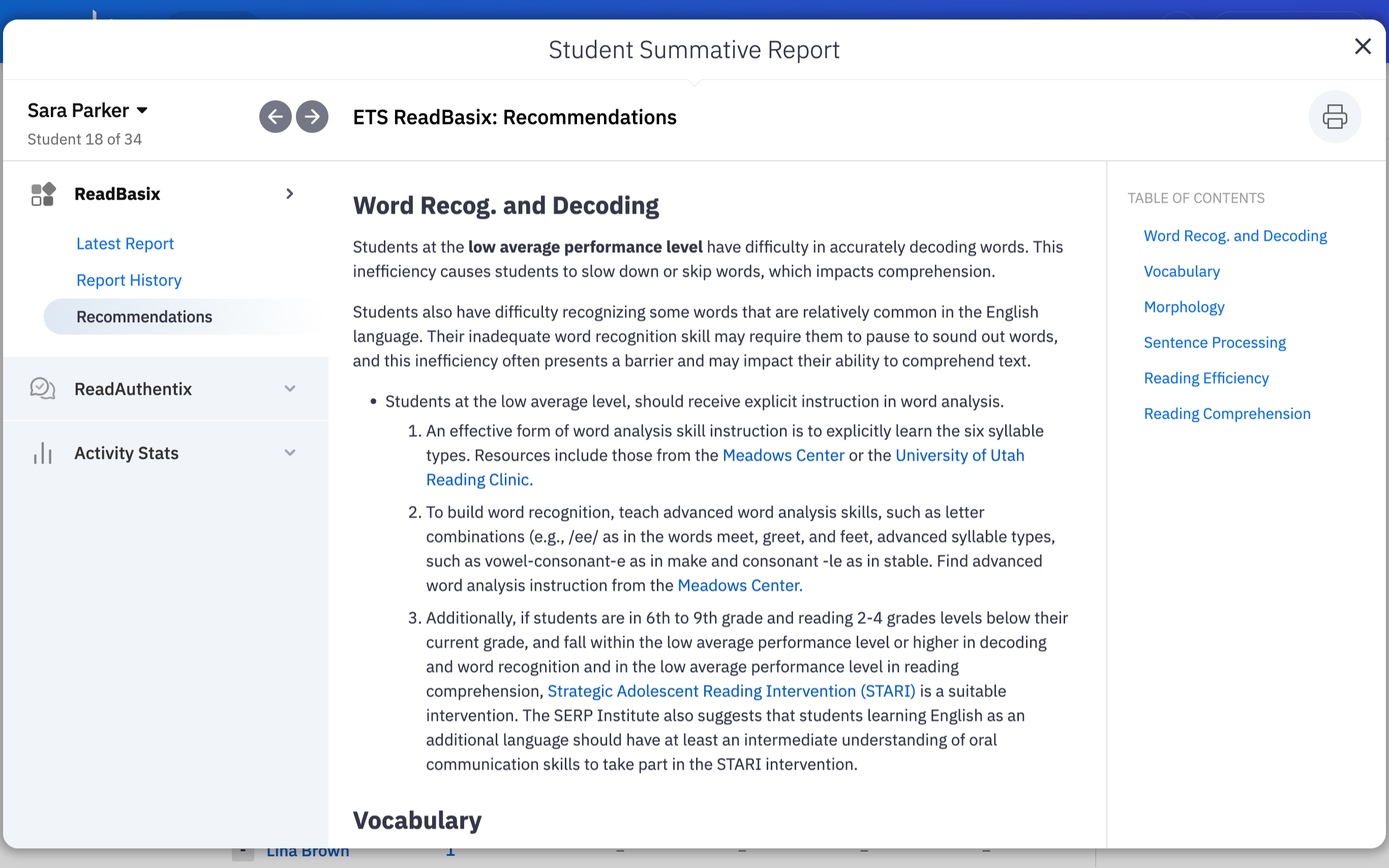Open Report History in sidebar

coord(129,280)
